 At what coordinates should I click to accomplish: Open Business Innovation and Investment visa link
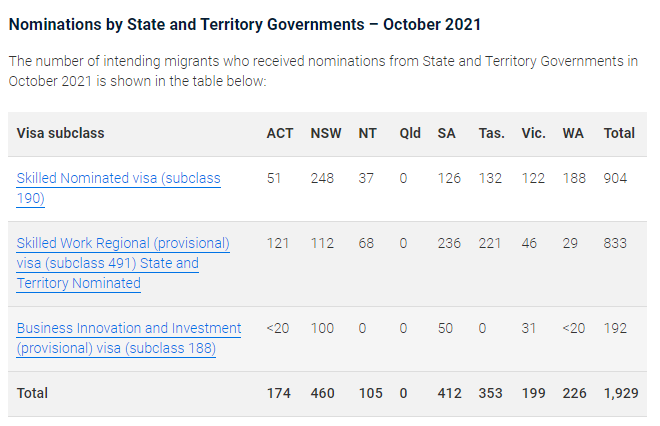click(x=129, y=329)
